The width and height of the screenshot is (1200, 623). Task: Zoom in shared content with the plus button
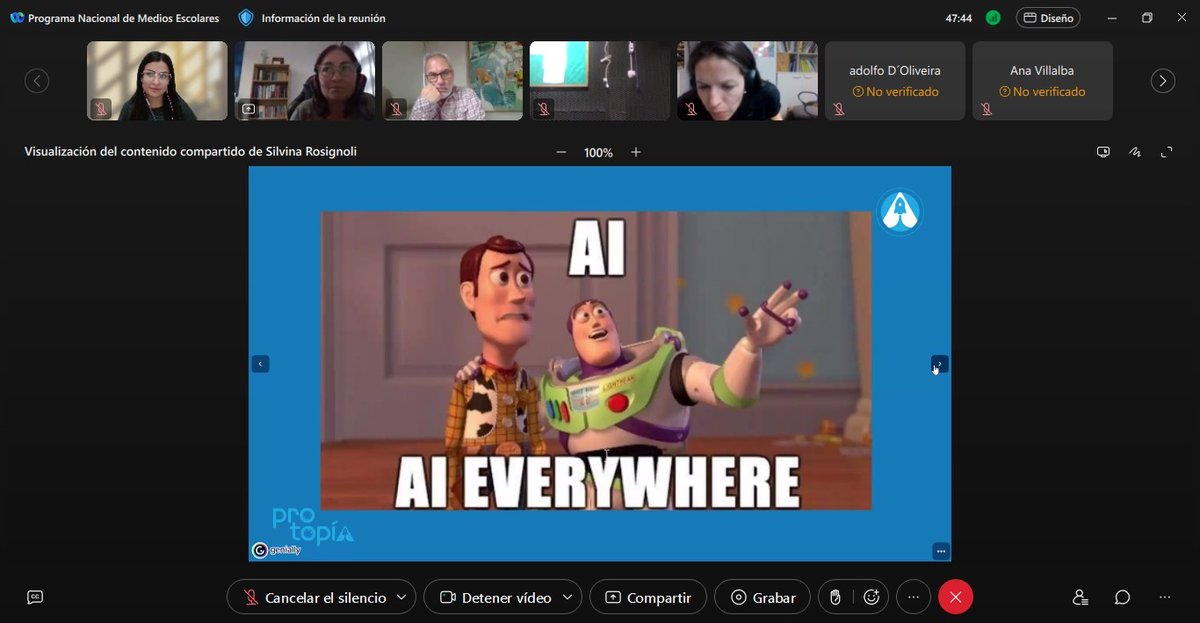636,152
